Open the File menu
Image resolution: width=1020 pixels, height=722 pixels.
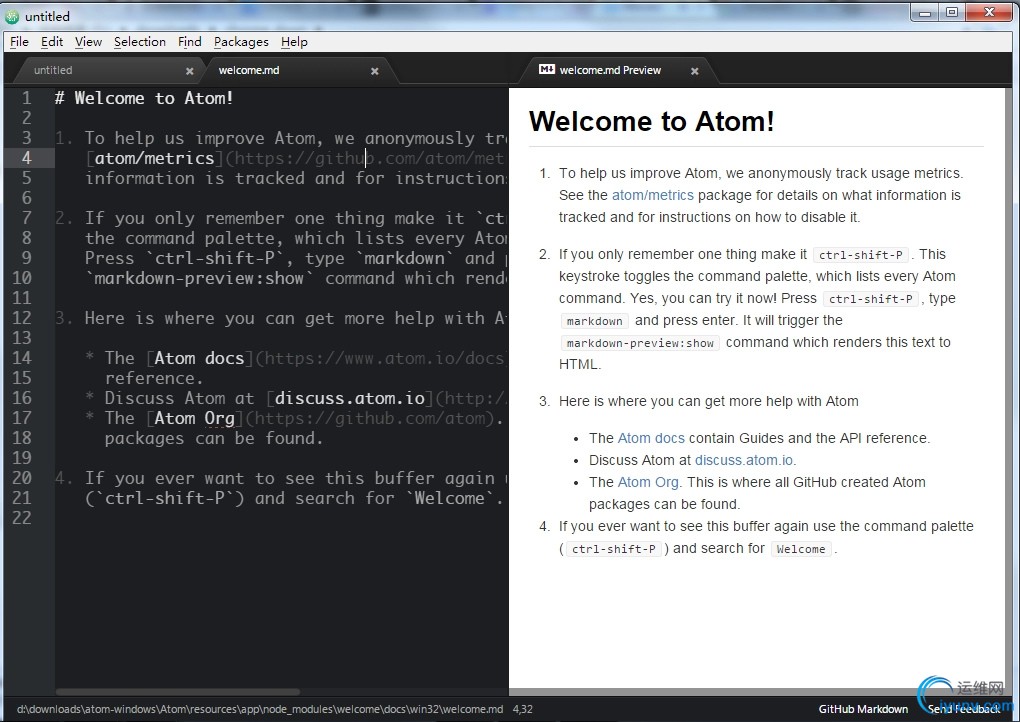click(x=20, y=42)
